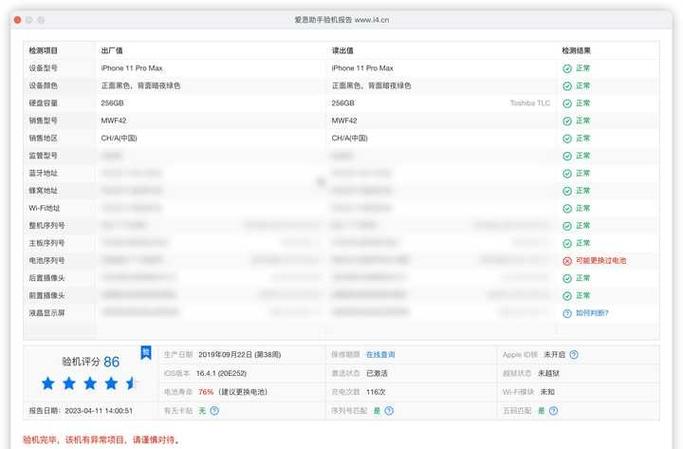Click the blue bookmark badge beside 验机评分

146,352
